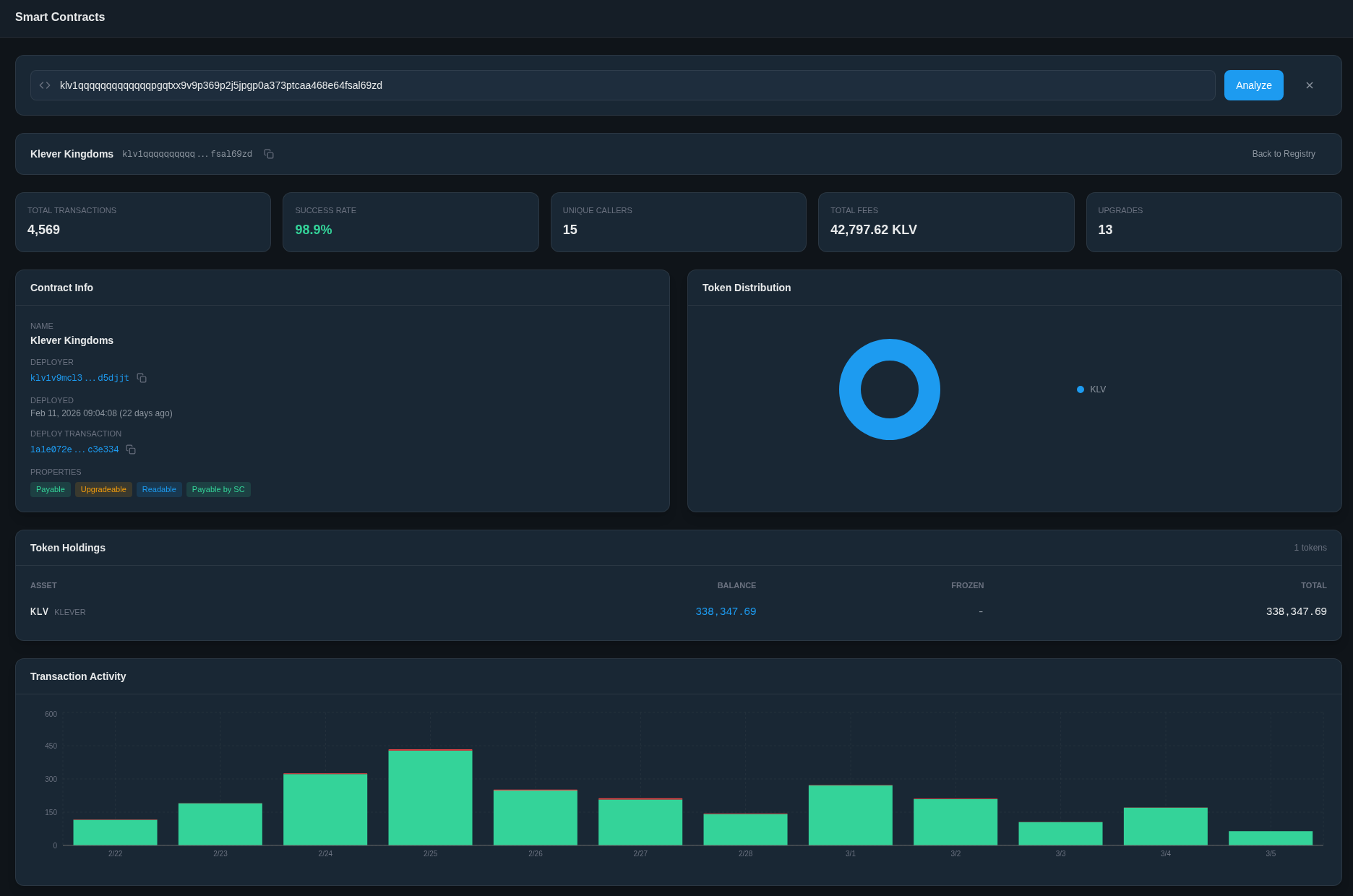Click the contract address input field
1353x896 pixels.
tap(622, 85)
